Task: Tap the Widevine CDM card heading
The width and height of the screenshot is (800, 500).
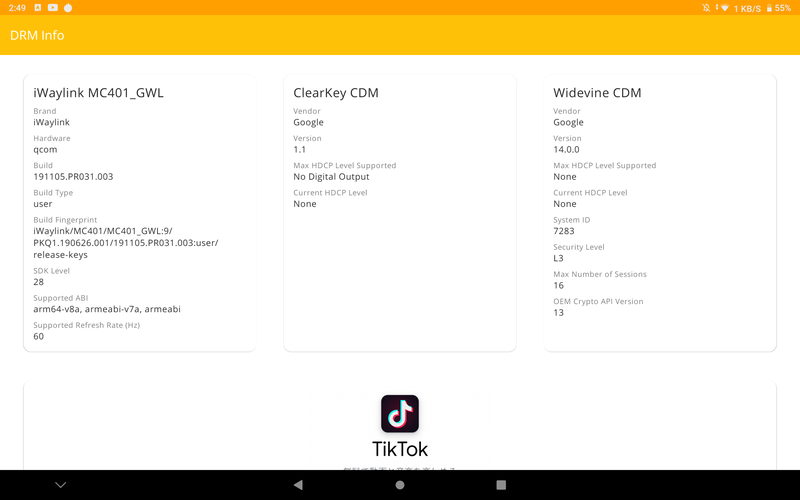Action: click(x=597, y=93)
